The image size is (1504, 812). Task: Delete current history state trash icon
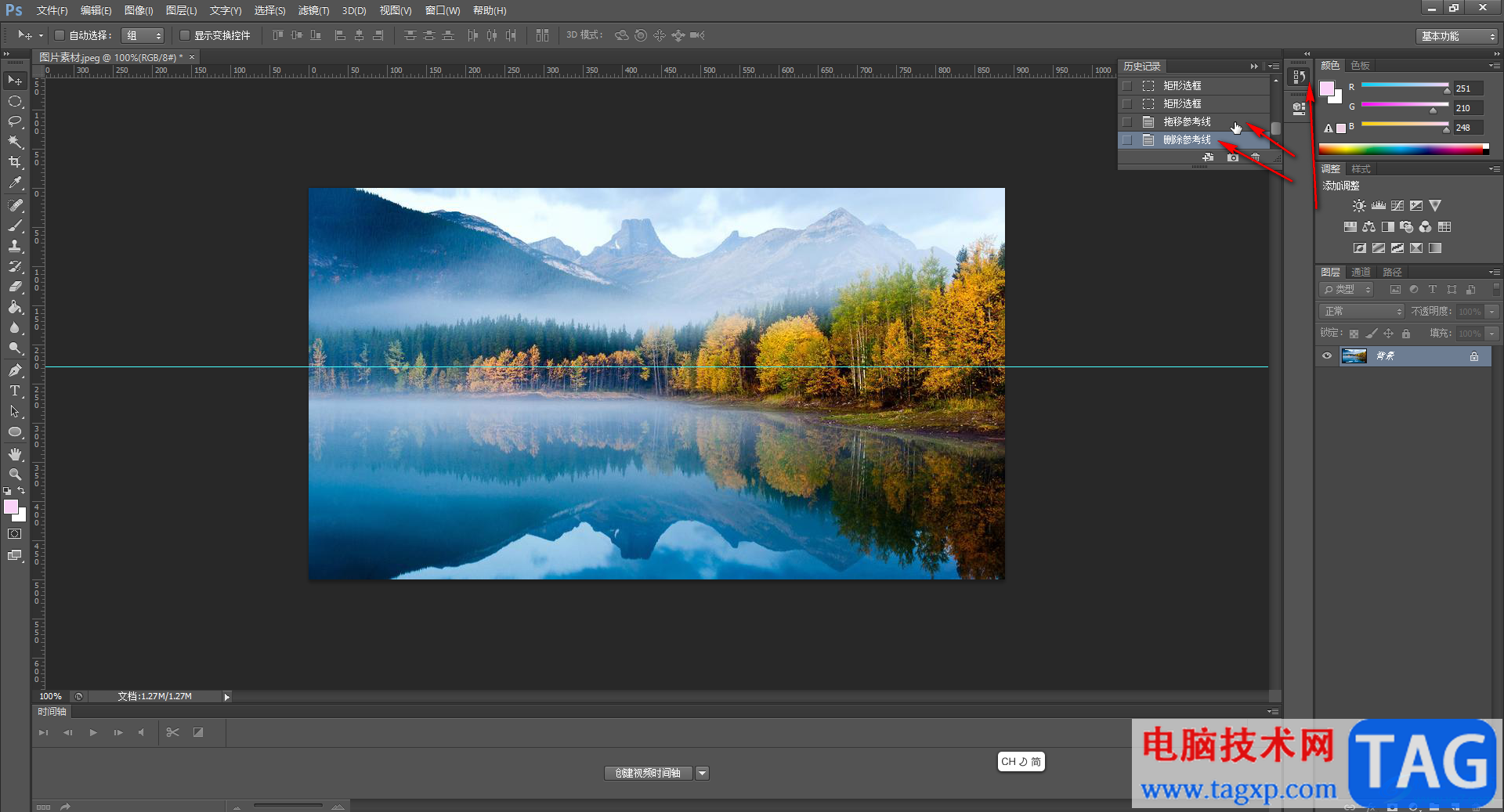[1256, 157]
